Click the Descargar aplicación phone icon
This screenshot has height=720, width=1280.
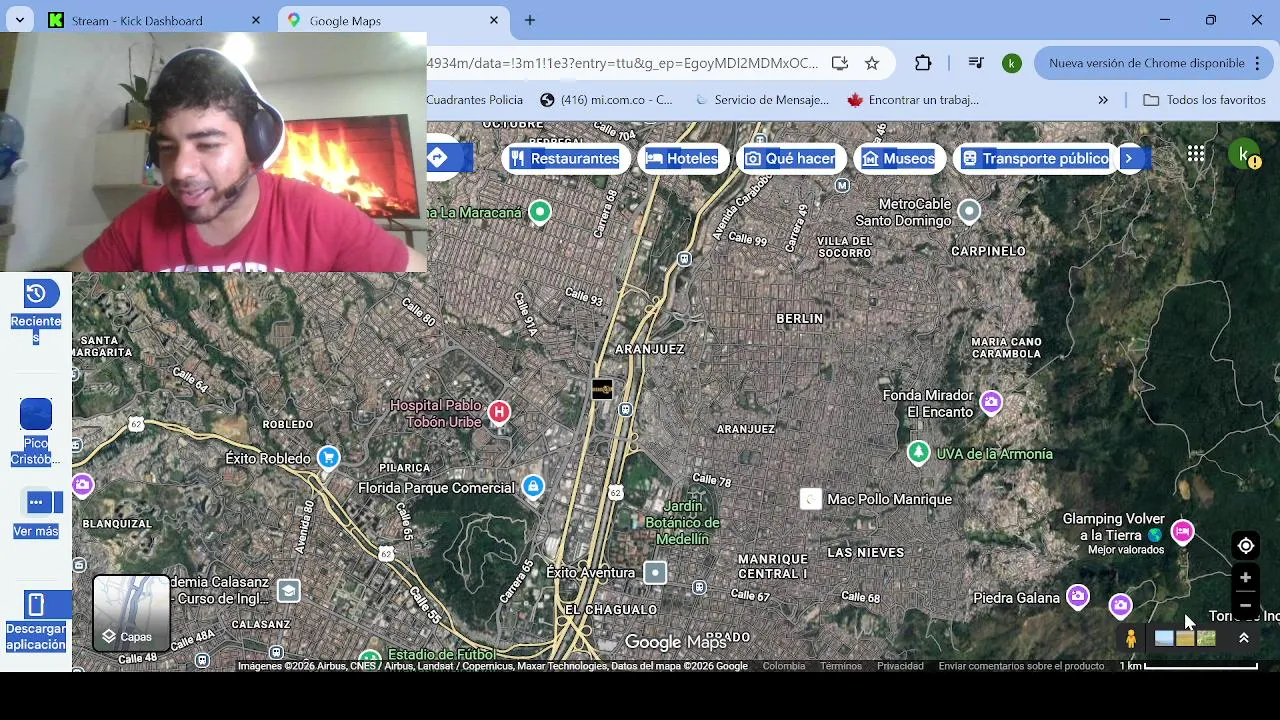coord(36,604)
